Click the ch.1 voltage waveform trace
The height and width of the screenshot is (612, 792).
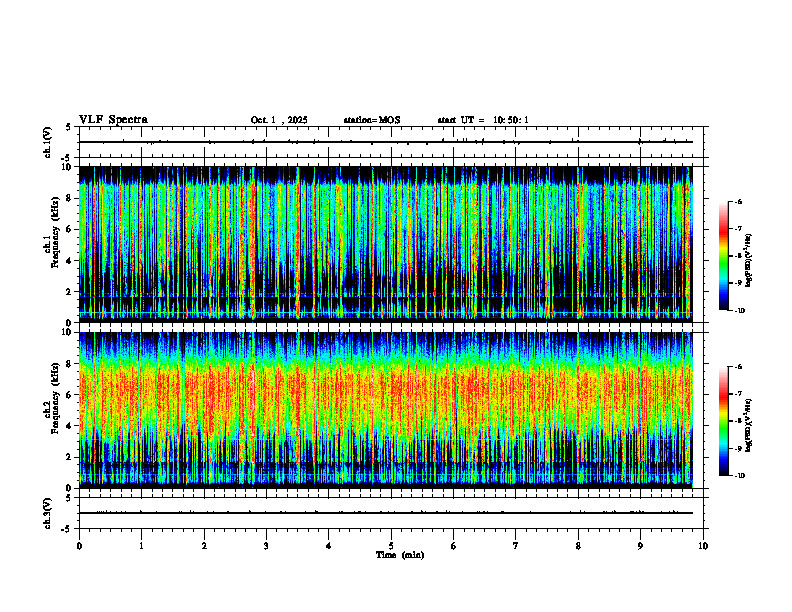[x=385, y=142]
